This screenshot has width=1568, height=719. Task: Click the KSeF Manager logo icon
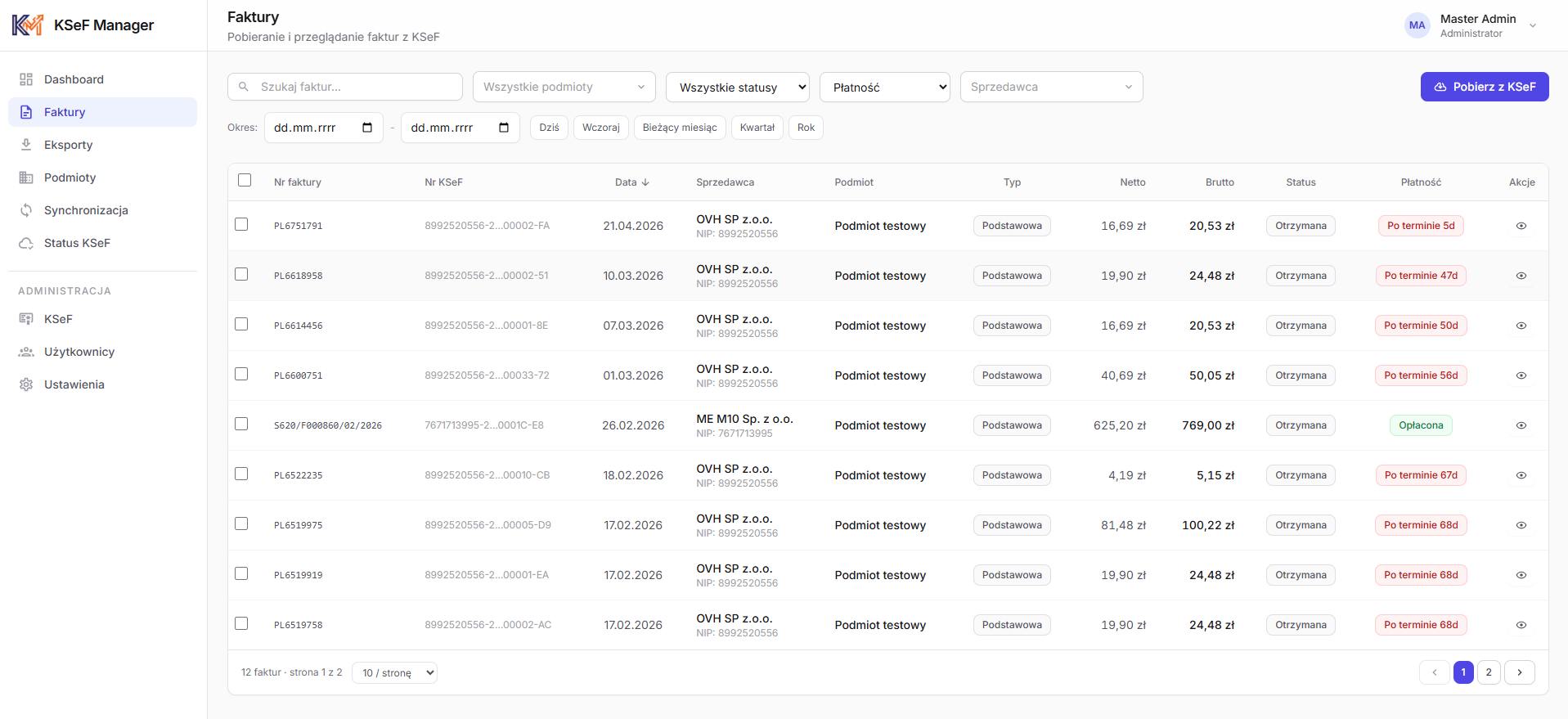coord(27,25)
